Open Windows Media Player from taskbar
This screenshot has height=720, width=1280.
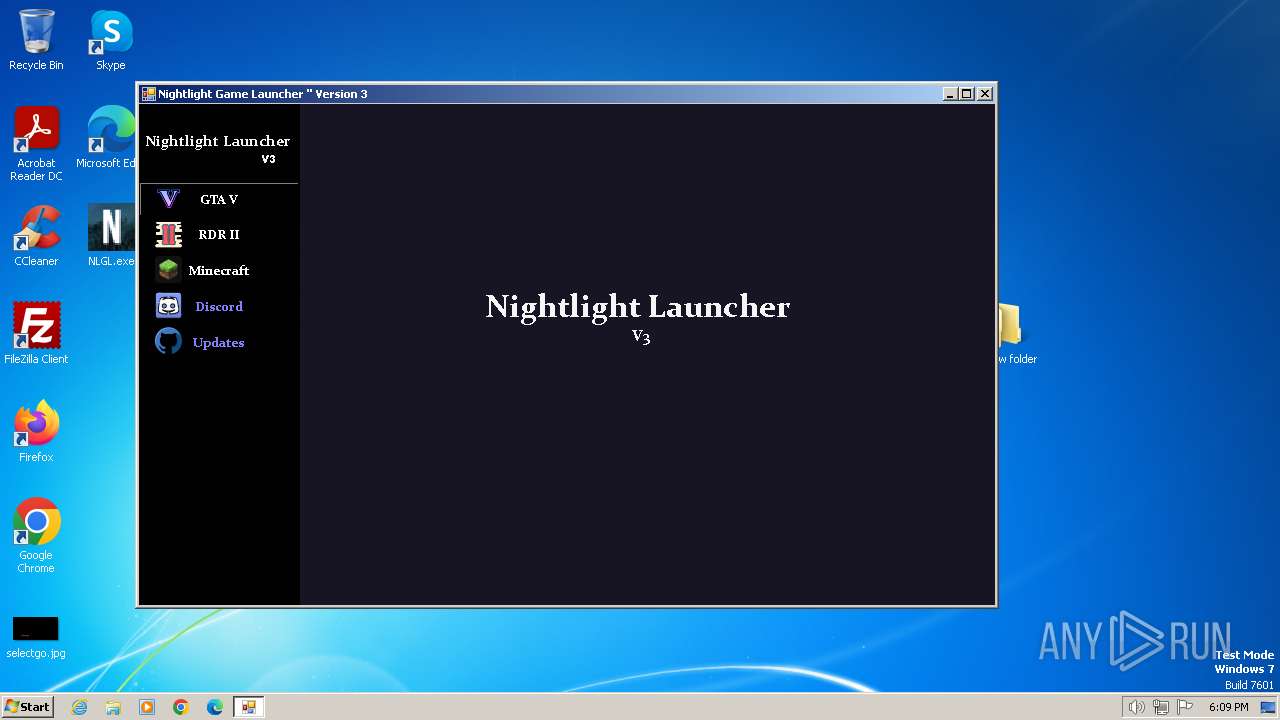point(147,707)
